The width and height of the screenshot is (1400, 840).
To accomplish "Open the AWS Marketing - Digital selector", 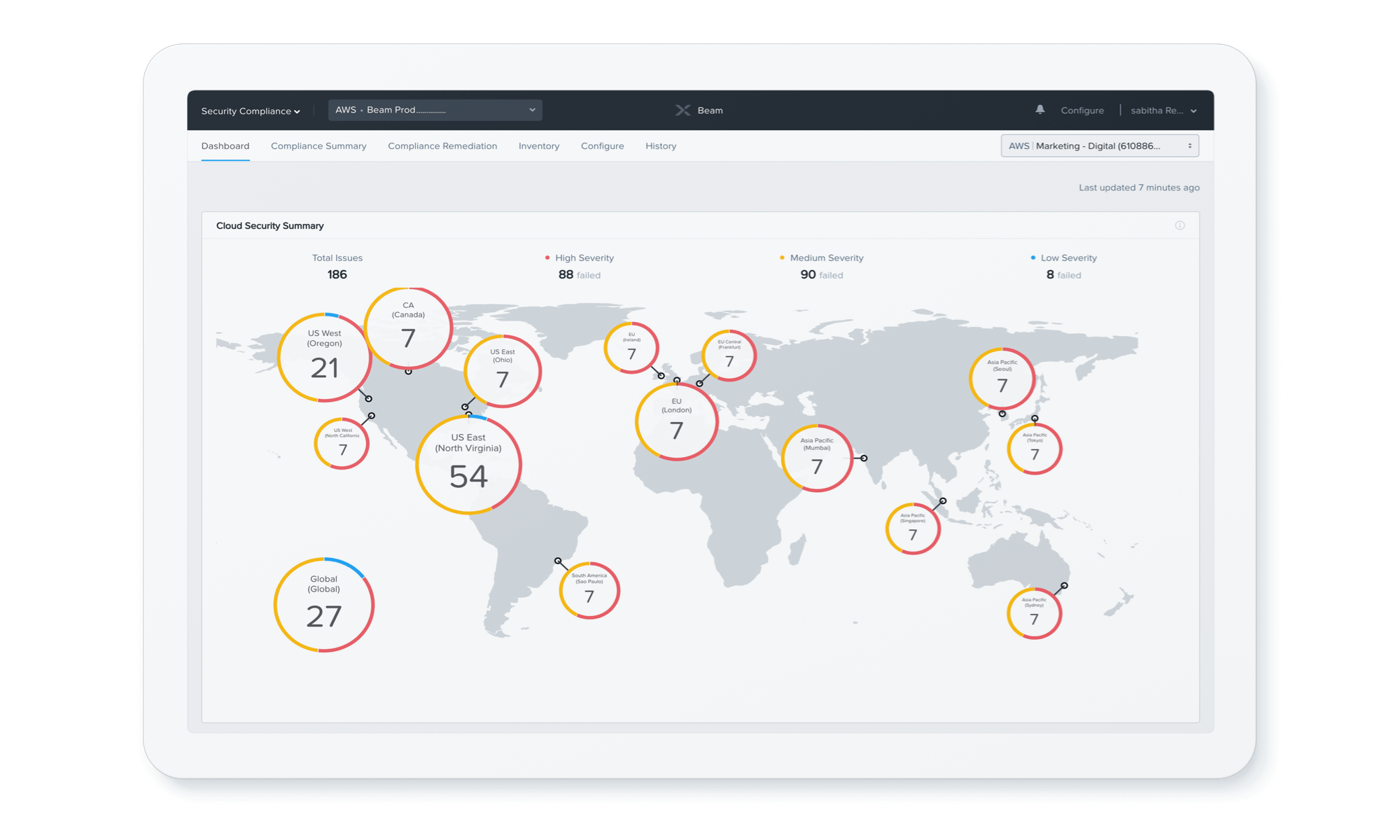I will [x=1099, y=146].
